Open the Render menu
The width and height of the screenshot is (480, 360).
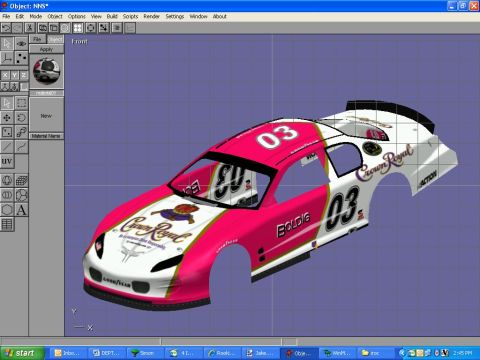pos(152,16)
